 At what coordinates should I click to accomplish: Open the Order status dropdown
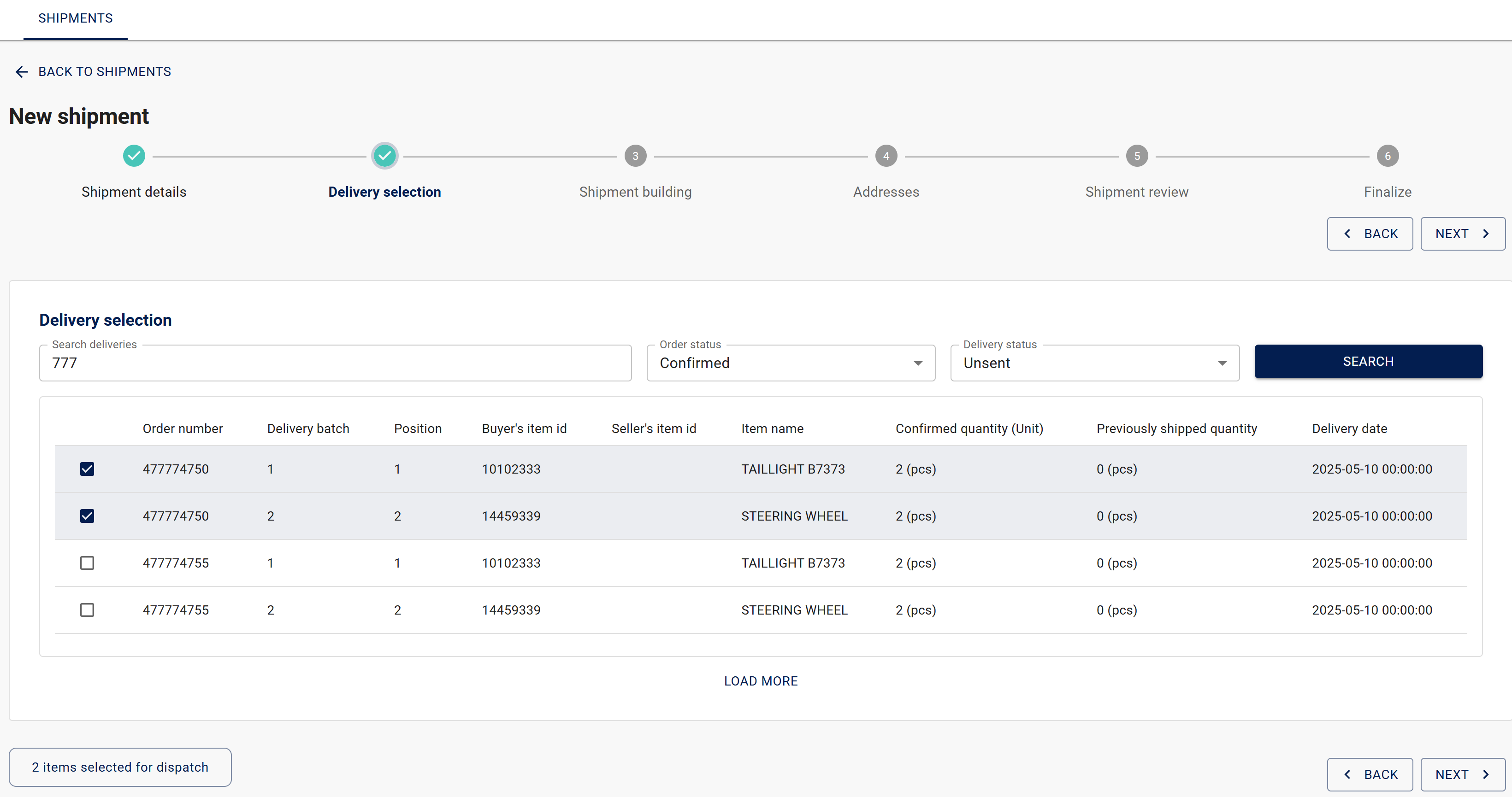790,363
